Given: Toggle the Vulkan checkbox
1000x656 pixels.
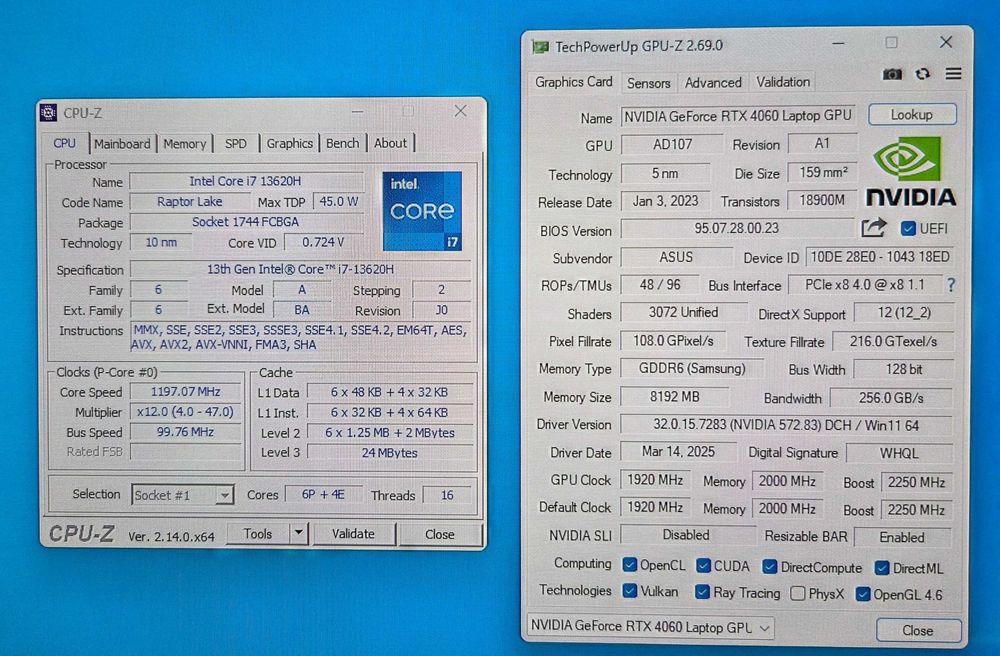Looking at the screenshot, I should tap(630, 591).
